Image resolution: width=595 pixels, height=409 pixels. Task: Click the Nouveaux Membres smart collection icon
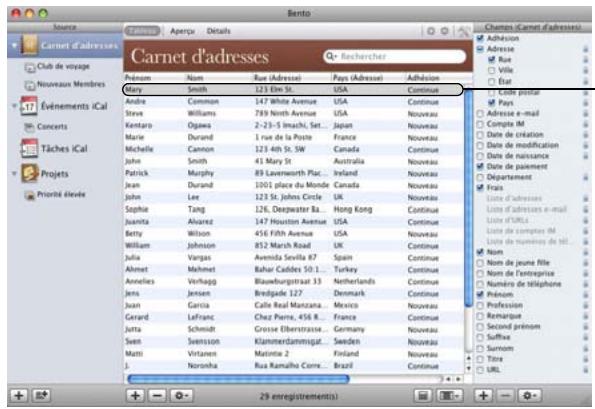click(30, 85)
